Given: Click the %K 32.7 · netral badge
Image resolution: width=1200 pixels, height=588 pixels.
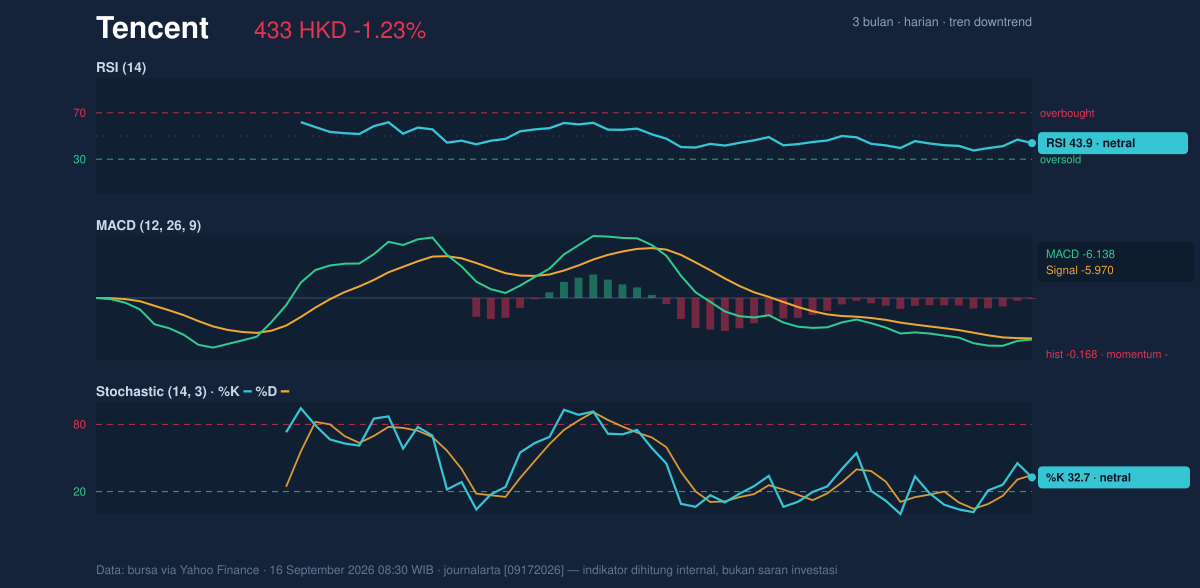Looking at the screenshot, I should tap(1113, 477).
